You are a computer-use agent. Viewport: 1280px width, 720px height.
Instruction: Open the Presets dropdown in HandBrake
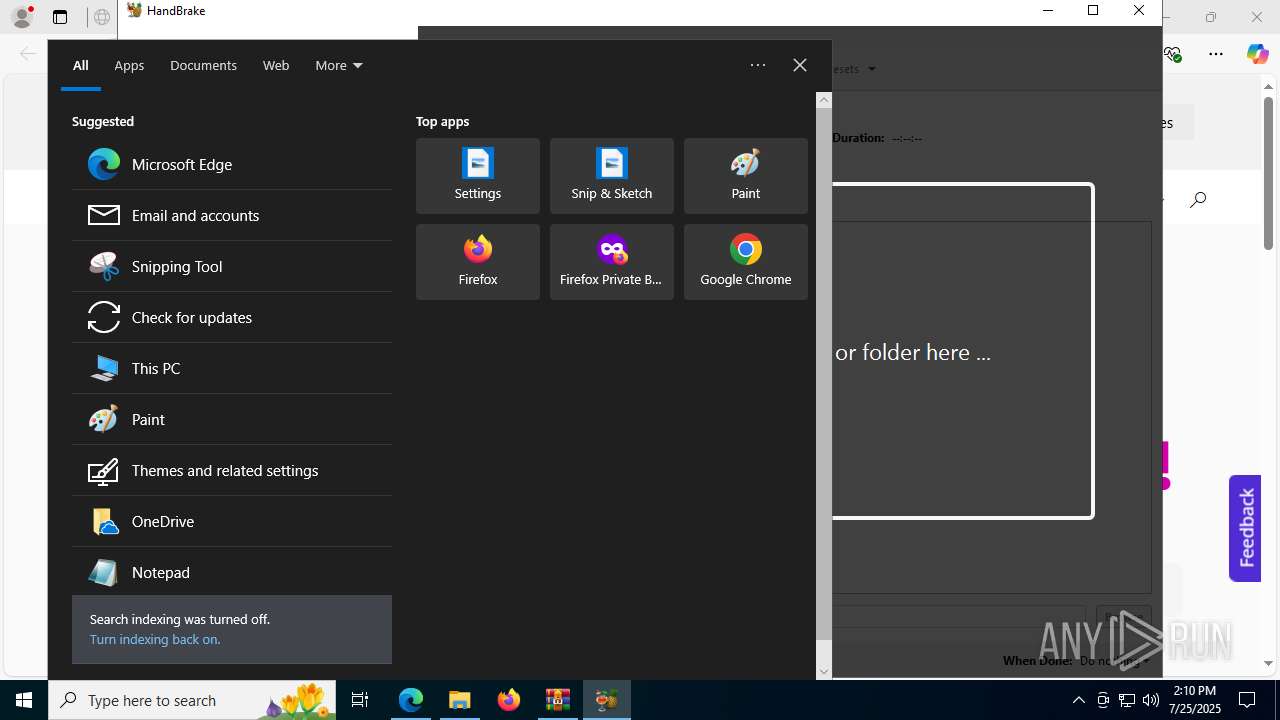coord(855,69)
